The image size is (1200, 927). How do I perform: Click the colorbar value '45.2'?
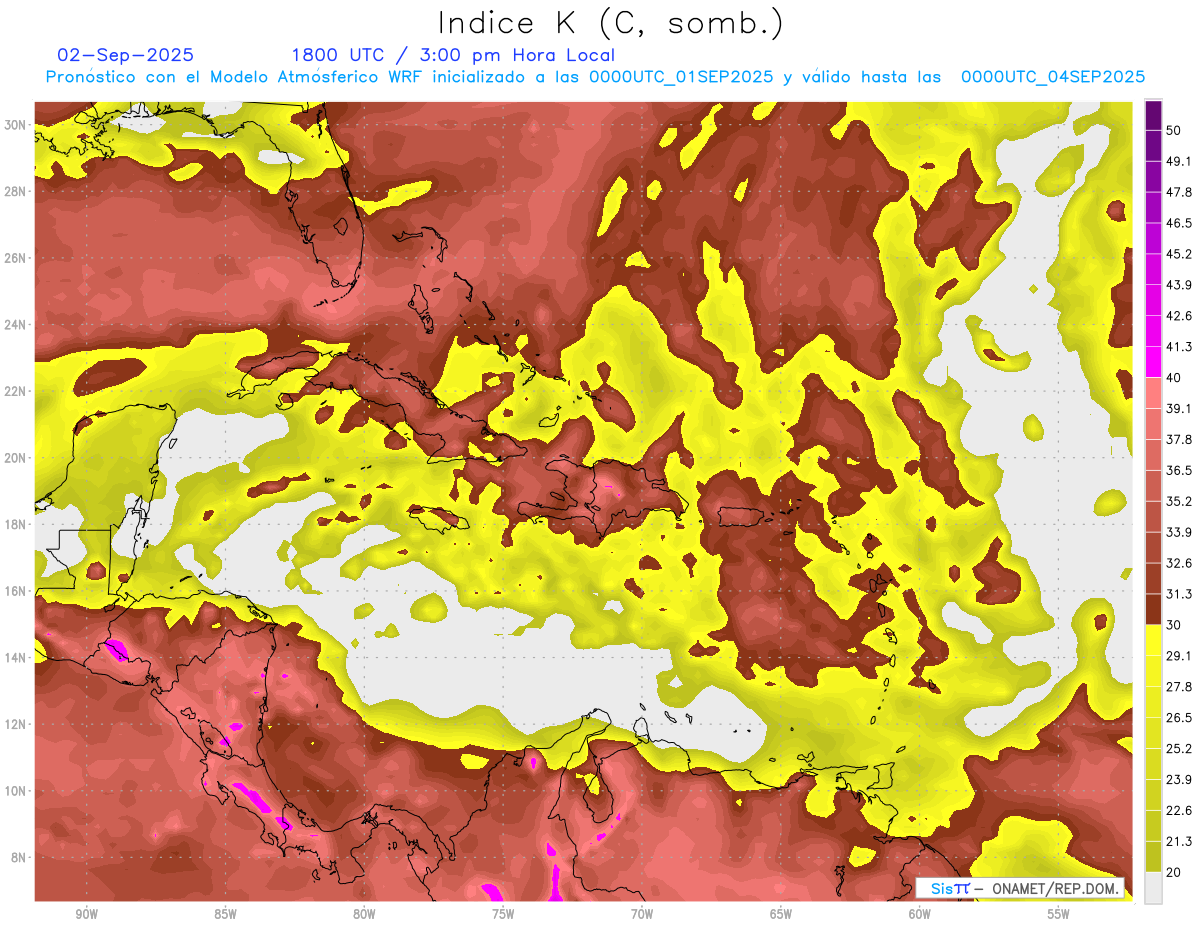[x=1178, y=254]
